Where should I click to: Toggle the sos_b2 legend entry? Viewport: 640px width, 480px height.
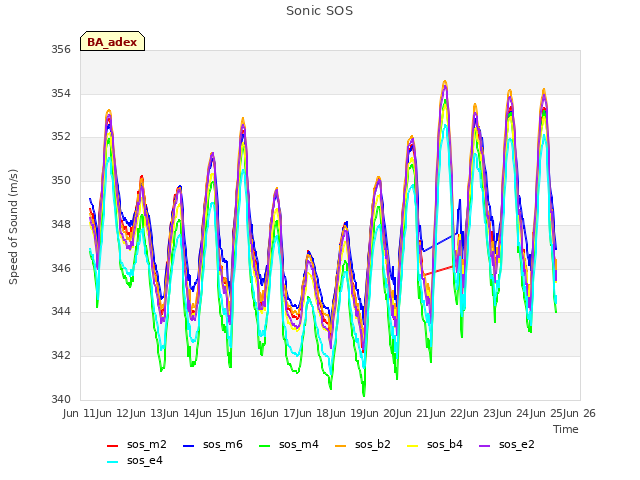[362, 444]
